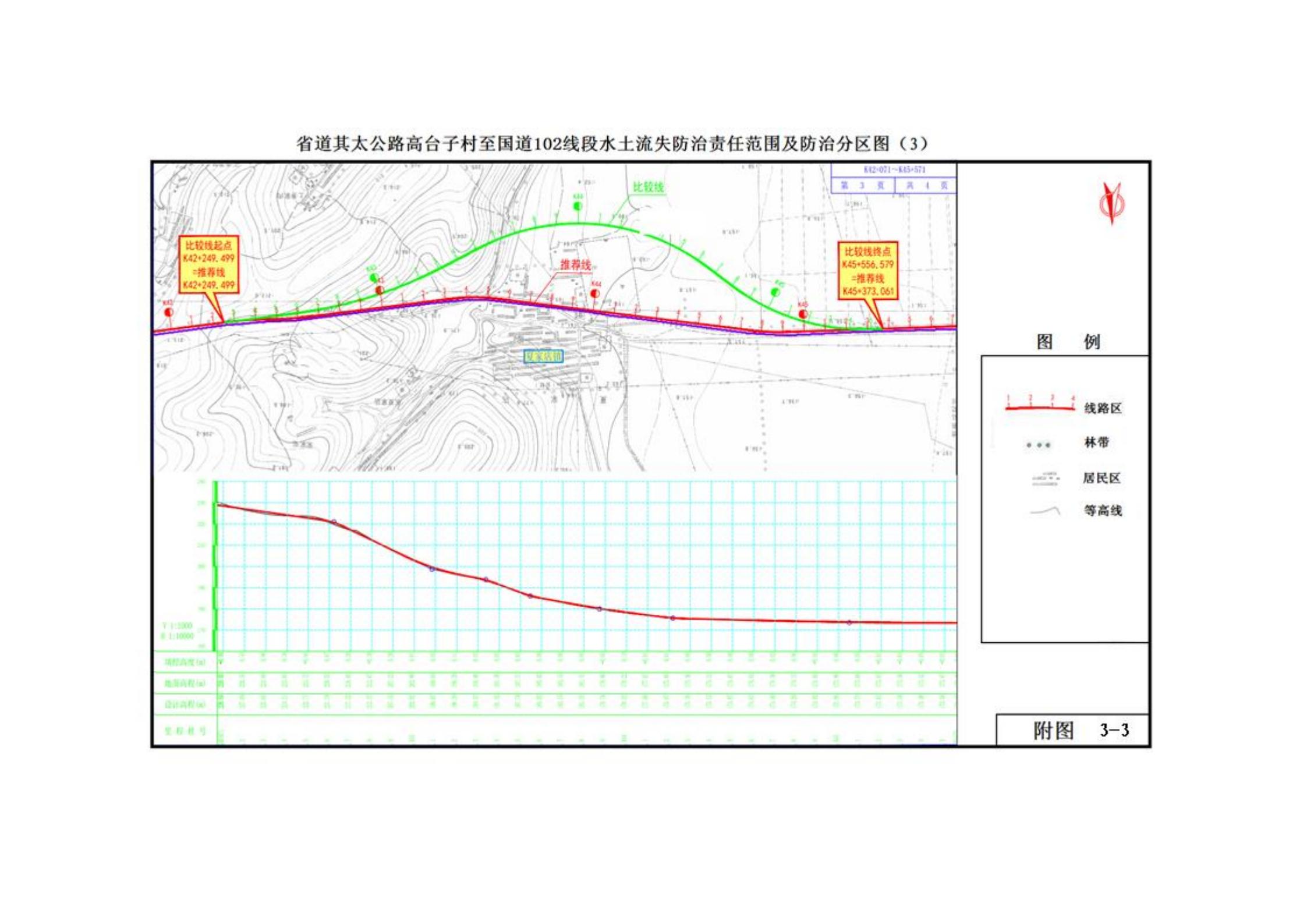Screen dimensions: 1307x924
Task: Click the red K45 kilometer marker circle
Action: pos(803,314)
